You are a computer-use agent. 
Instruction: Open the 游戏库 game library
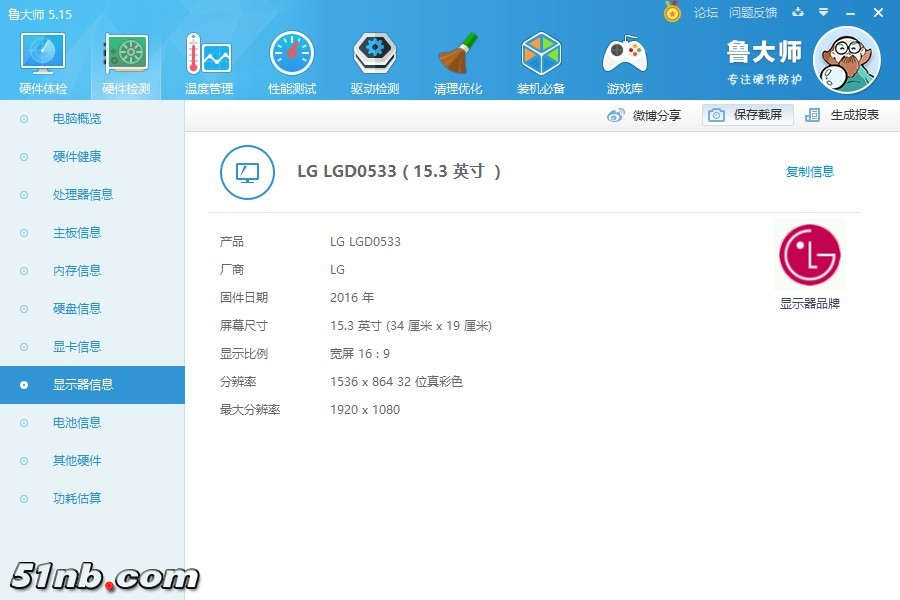point(624,60)
